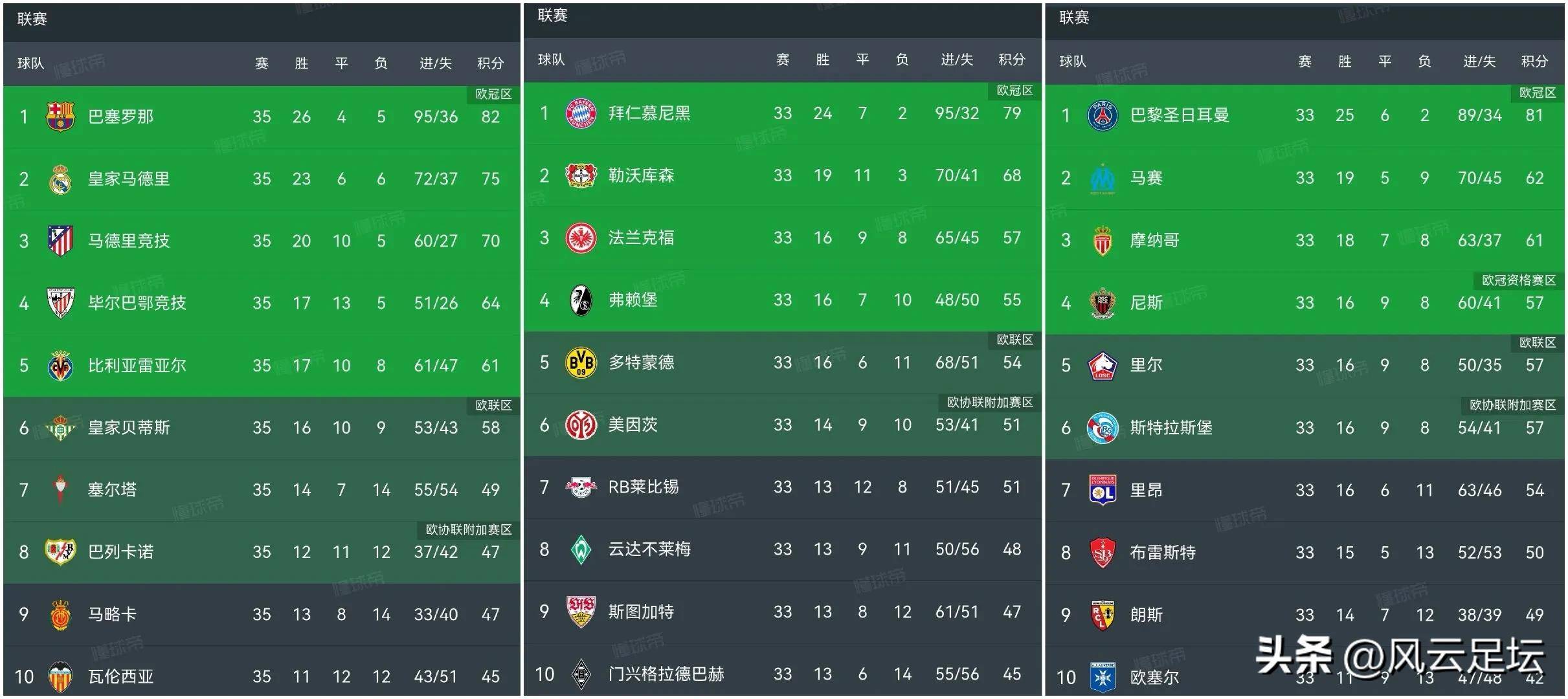The image size is (1568, 699).
Task: Click the Paris Saint-Germain crest icon
Action: tap(1103, 116)
